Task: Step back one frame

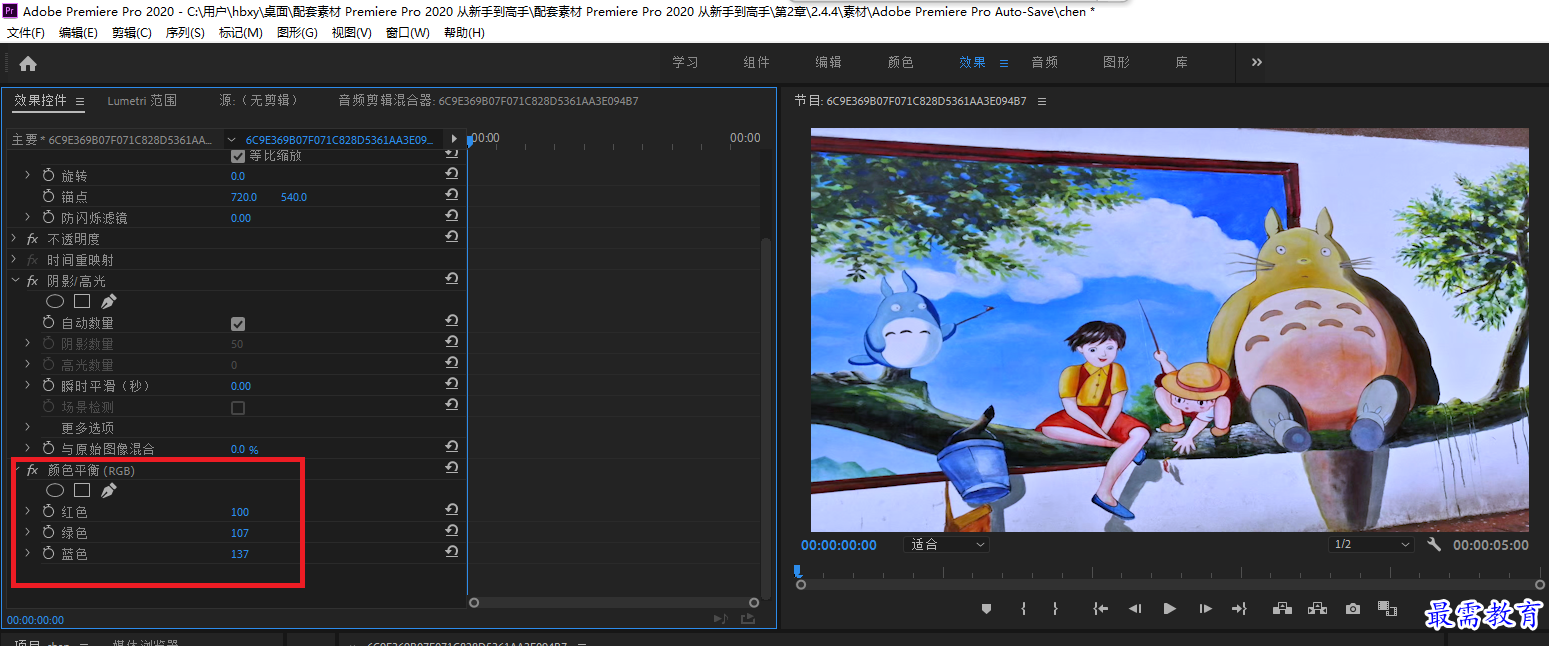Action: [x=1135, y=608]
